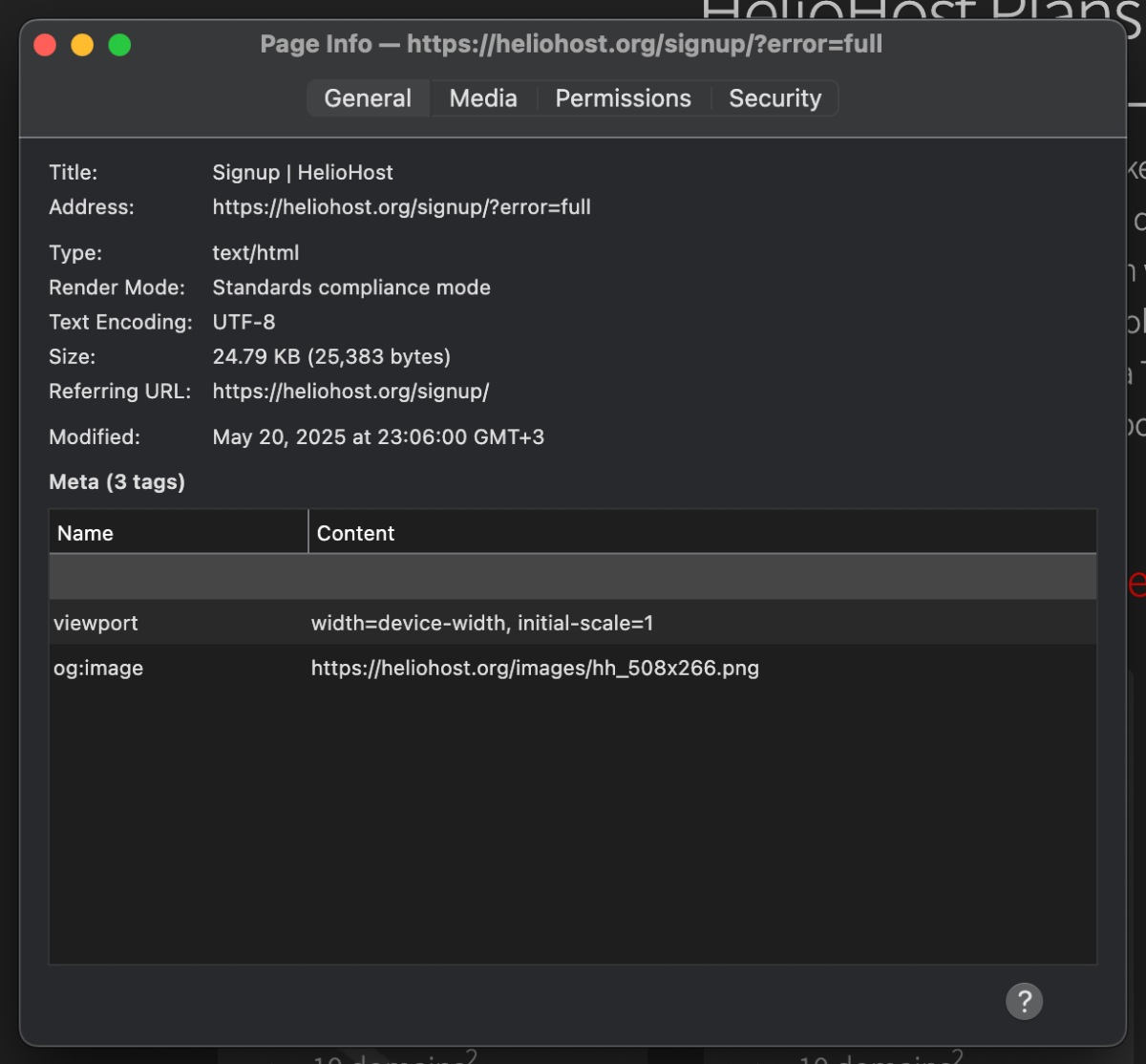
Task: Click the 'Modified:' label
Action: coord(95,436)
